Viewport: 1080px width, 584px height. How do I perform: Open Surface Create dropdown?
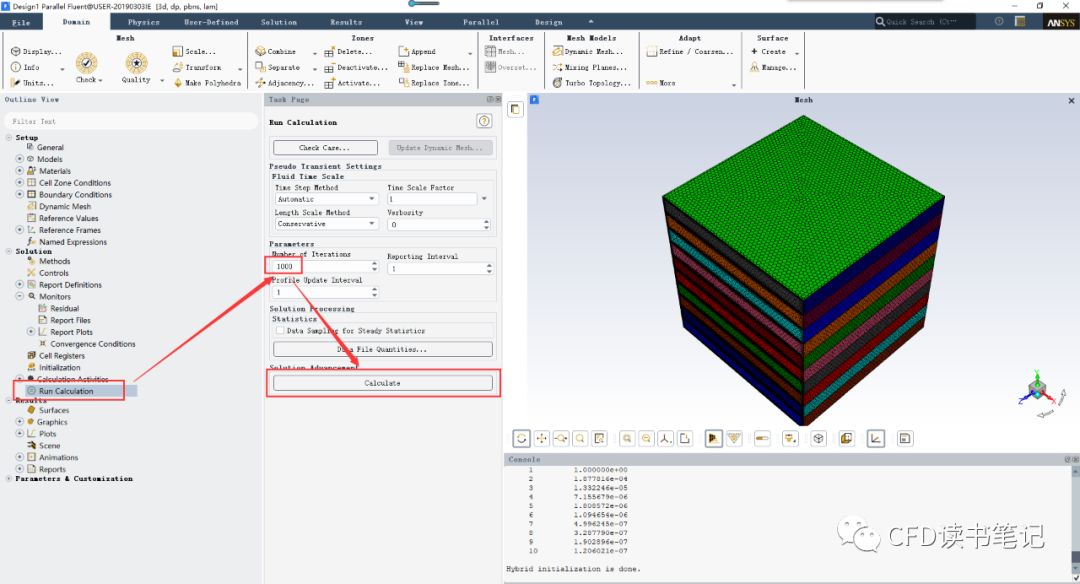(797, 52)
